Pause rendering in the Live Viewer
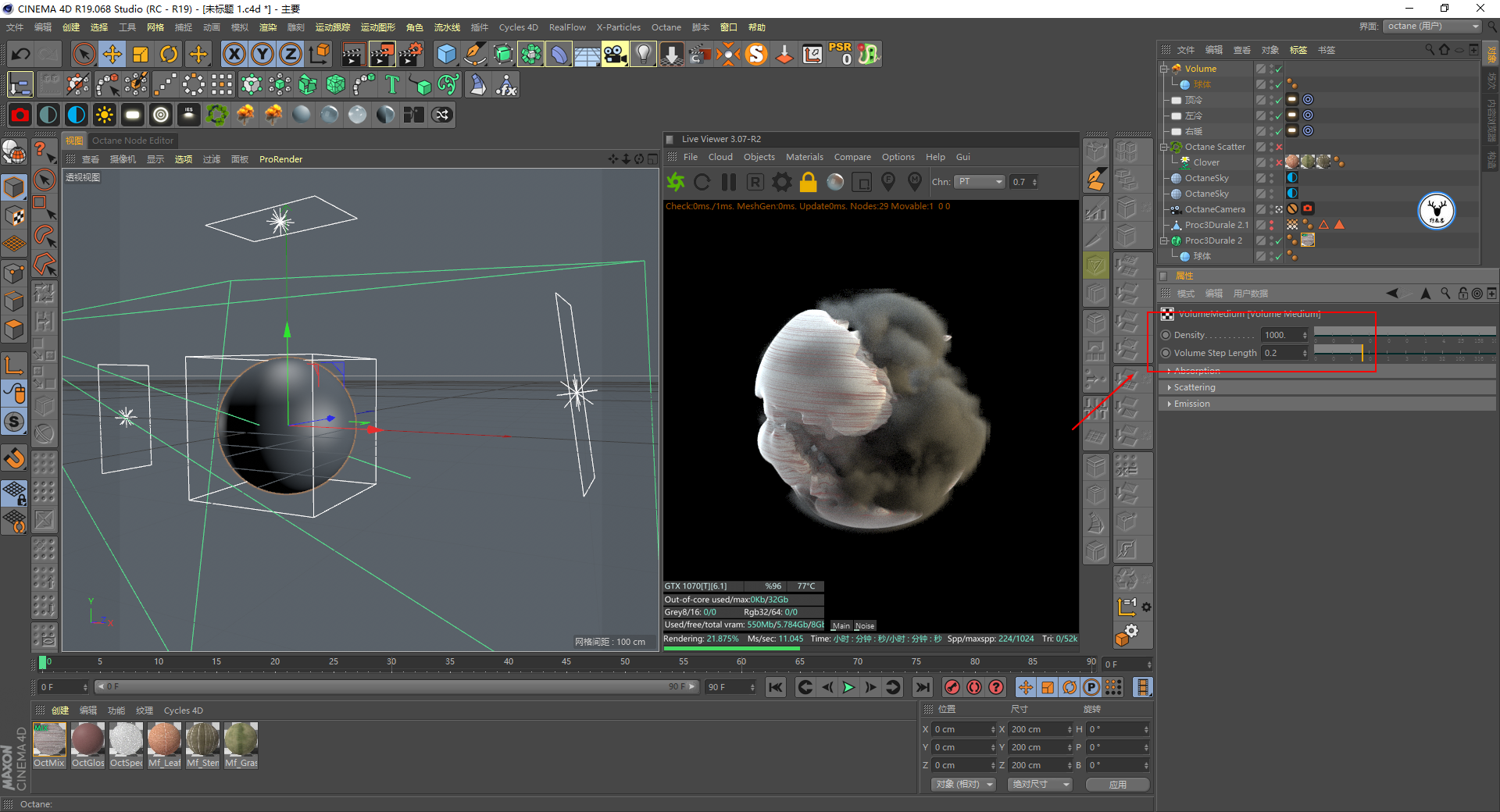 [728, 182]
